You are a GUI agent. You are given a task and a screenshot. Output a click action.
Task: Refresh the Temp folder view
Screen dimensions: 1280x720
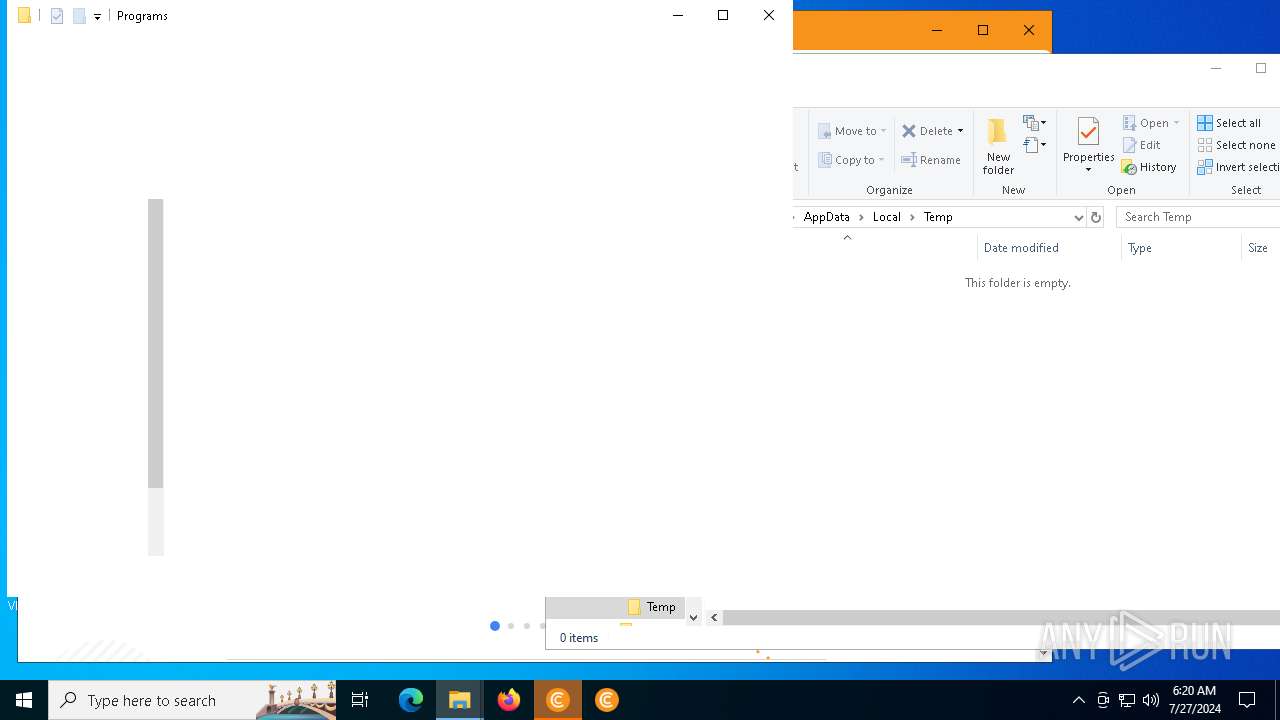click(x=1096, y=217)
